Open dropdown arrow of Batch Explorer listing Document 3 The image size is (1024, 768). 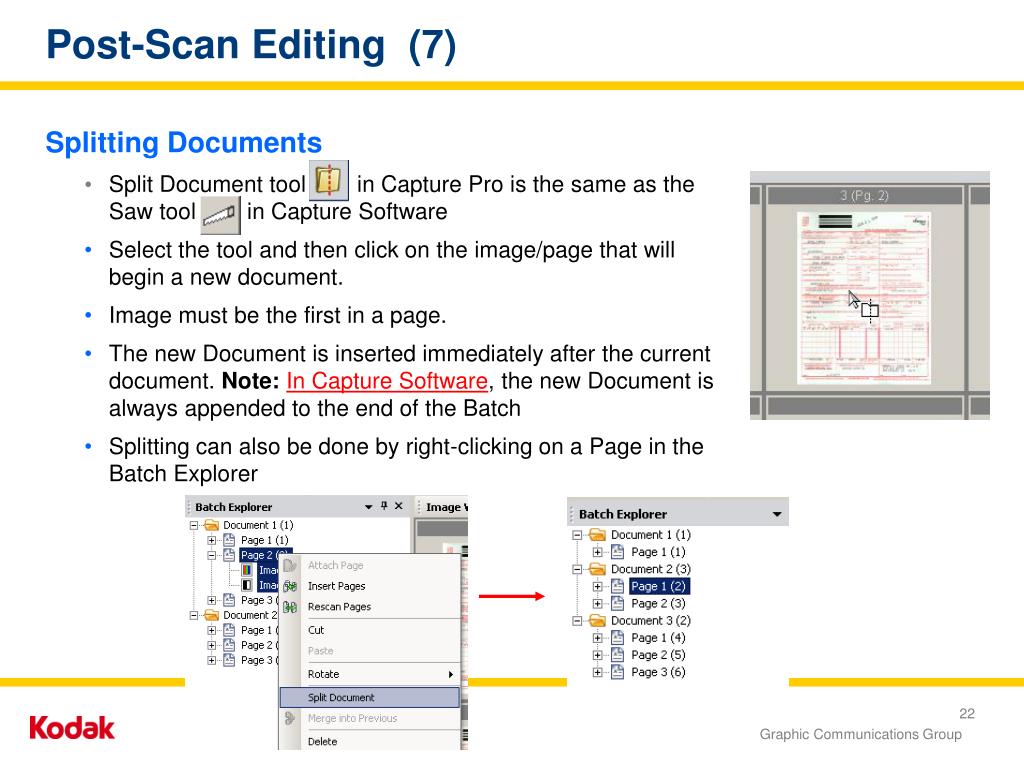[x=776, y=514]
